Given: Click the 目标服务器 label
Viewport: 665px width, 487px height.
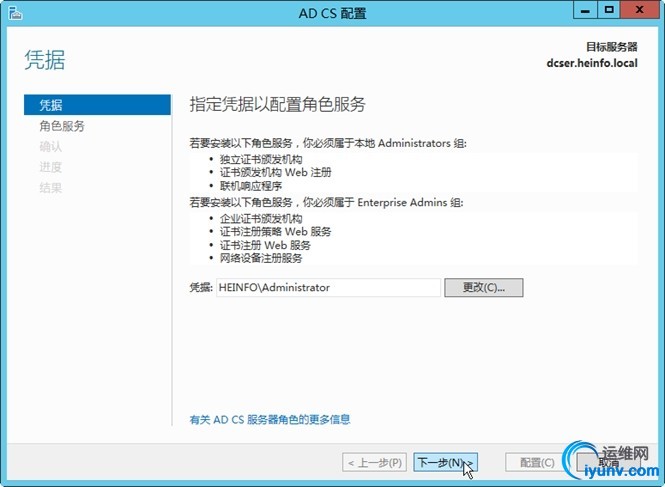Looking at the screenshot, I should pyautogui.click(x=612, y=47).
